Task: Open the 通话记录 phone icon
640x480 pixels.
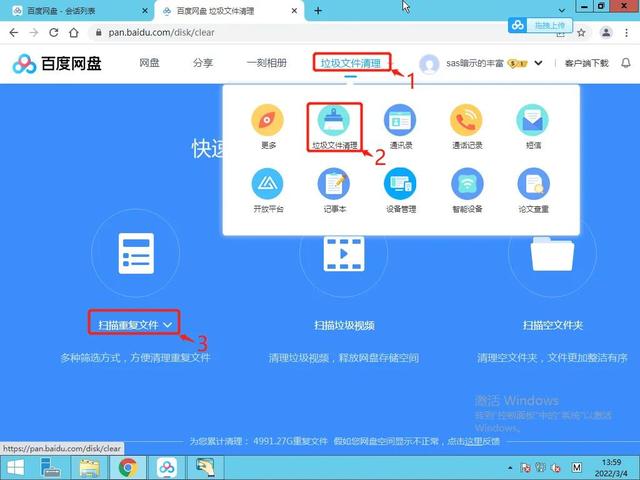Action: [x=467, y=120]
